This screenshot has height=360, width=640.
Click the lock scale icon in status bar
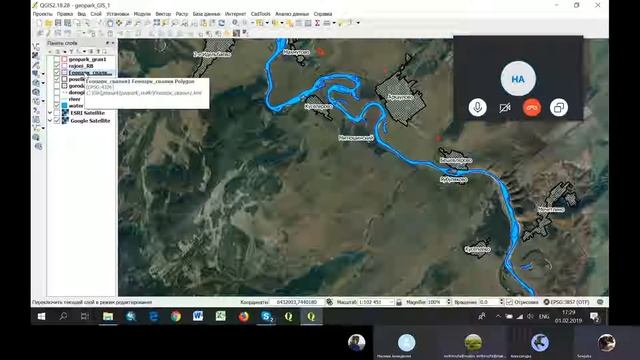pyautogui.click(x=399, y=302)
